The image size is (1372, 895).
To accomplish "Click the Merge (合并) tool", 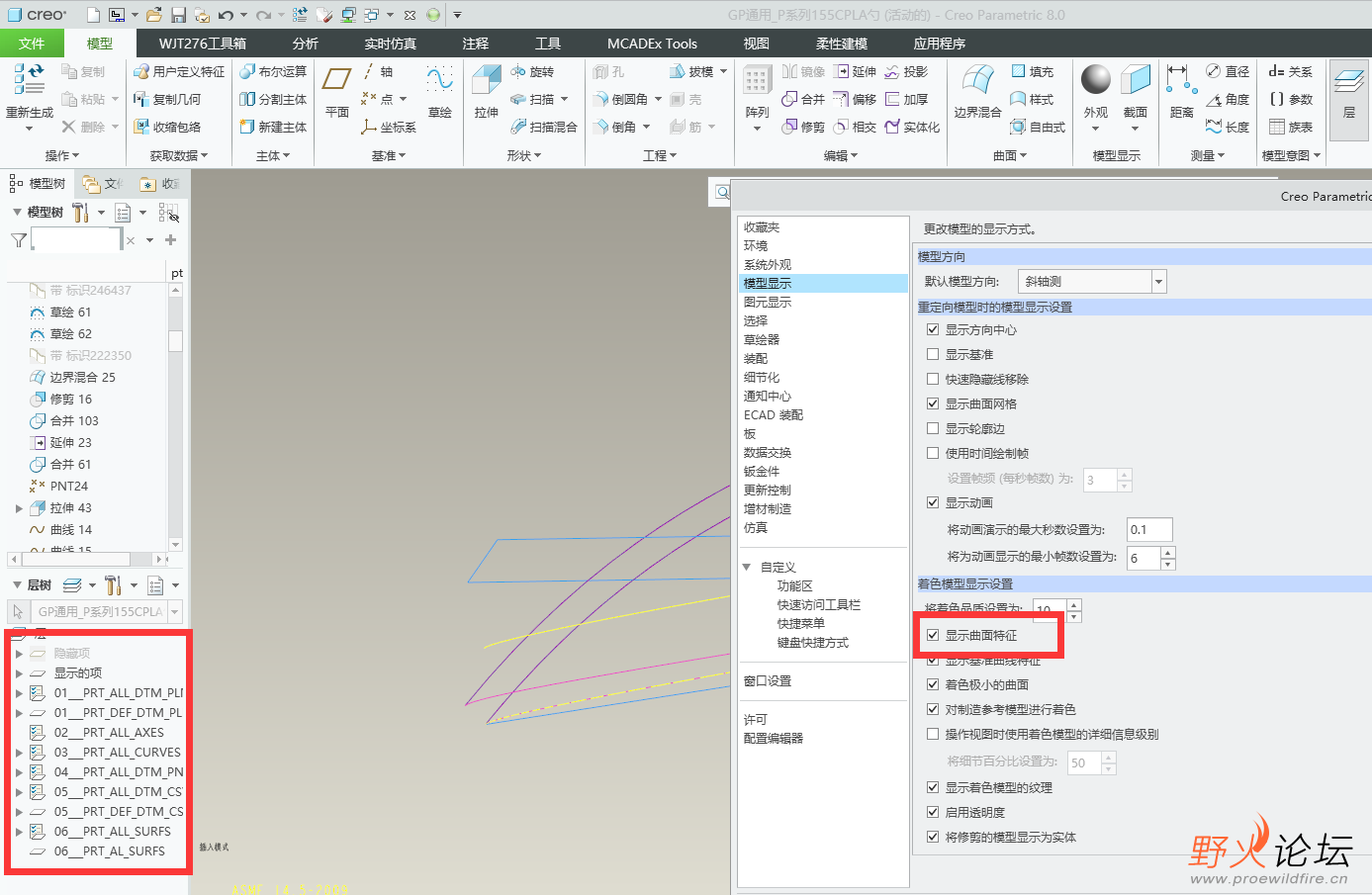I will [803, 99].
